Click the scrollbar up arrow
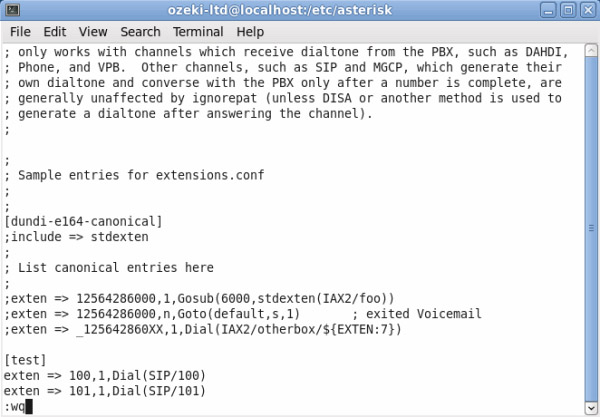The image size is (600, 417). pos(591,50)
